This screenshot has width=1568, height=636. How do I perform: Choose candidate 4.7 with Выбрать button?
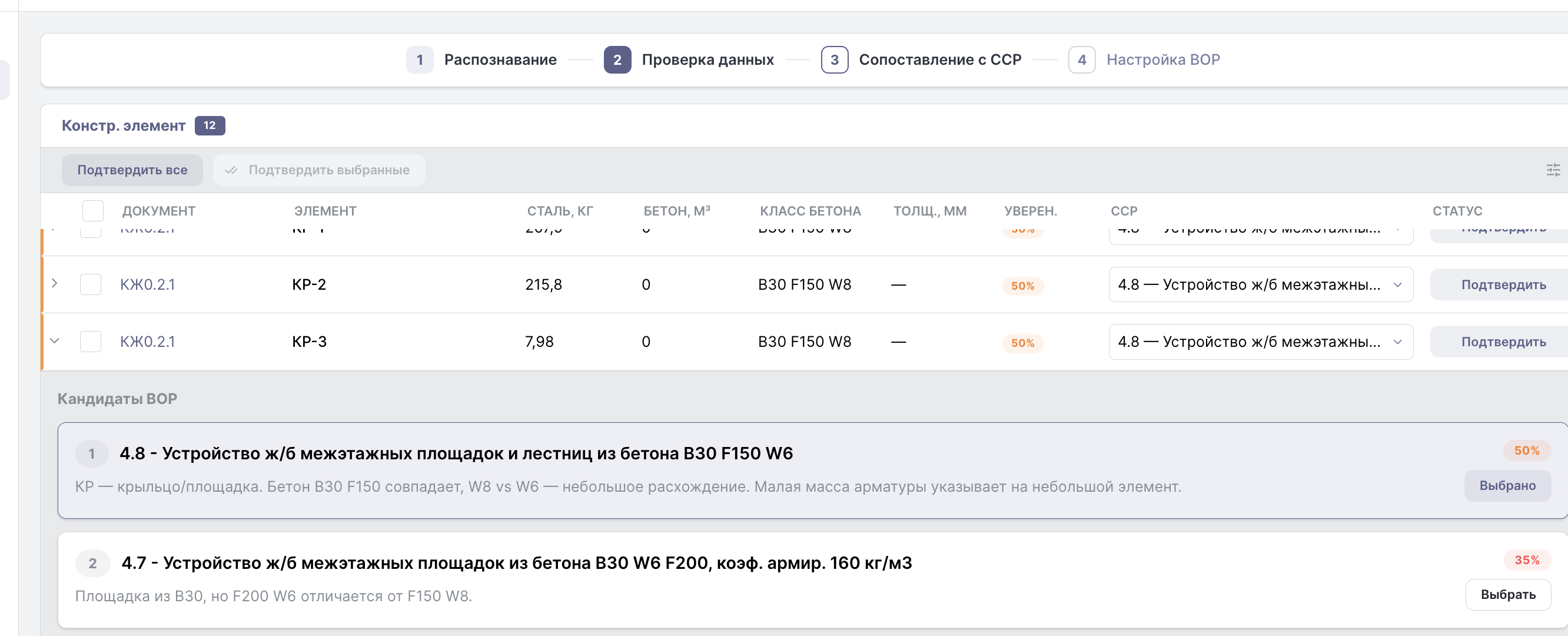point(1508,595)
